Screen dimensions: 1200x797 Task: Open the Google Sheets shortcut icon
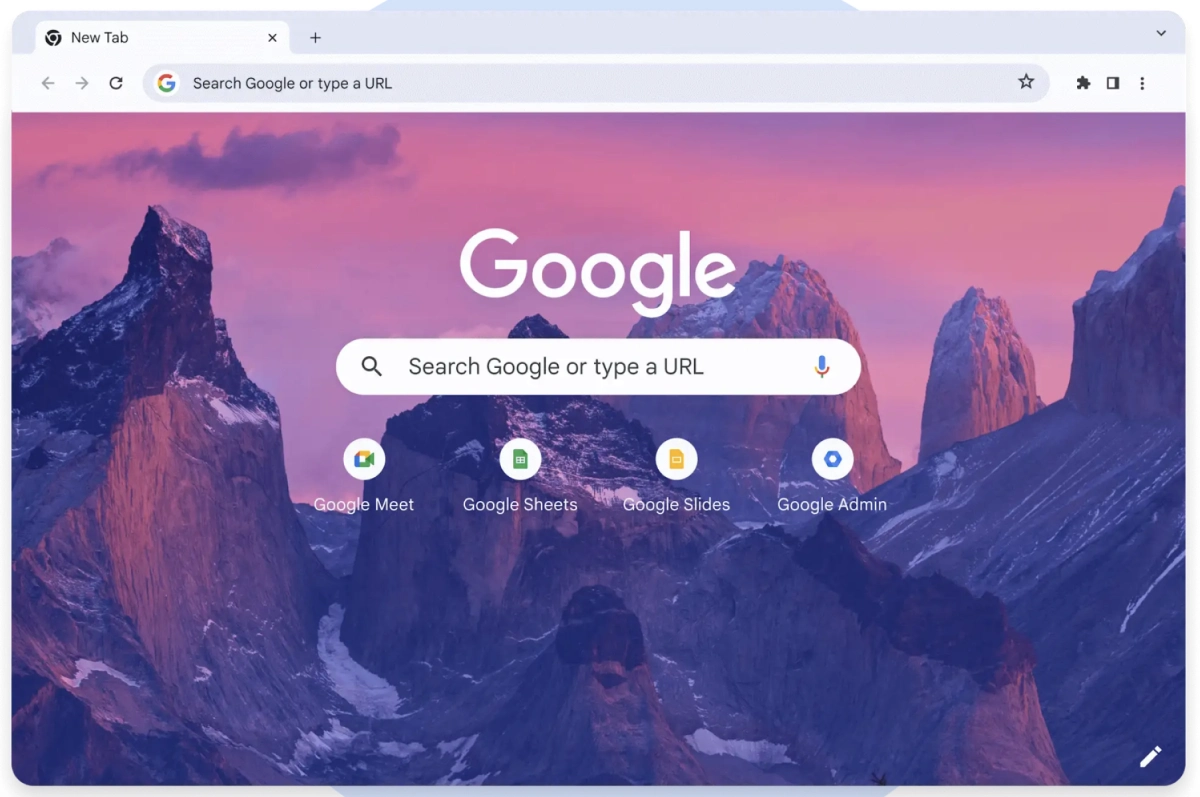(x=520, y=459)
